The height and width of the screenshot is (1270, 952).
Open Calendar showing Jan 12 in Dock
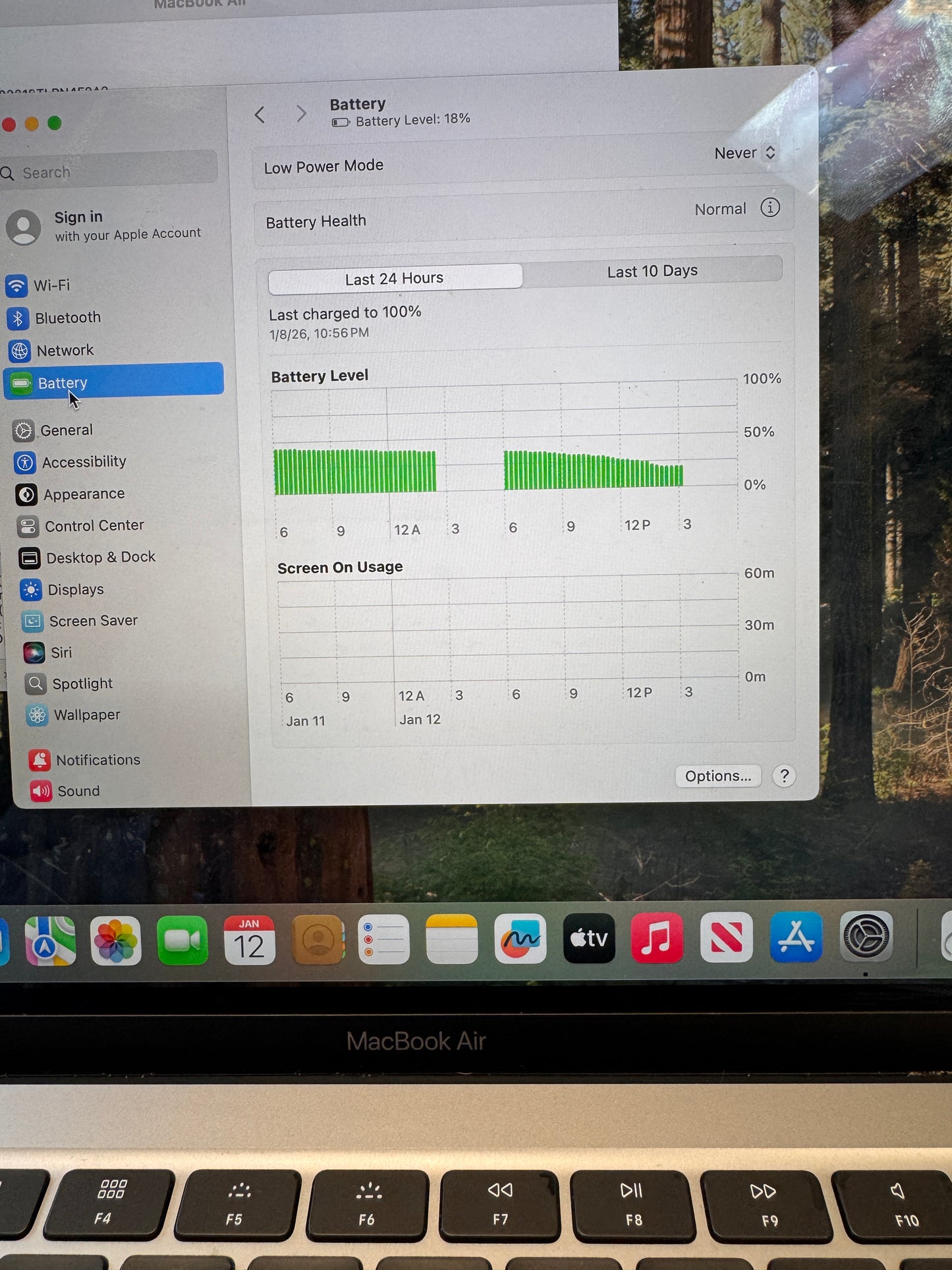pos(250,940)
